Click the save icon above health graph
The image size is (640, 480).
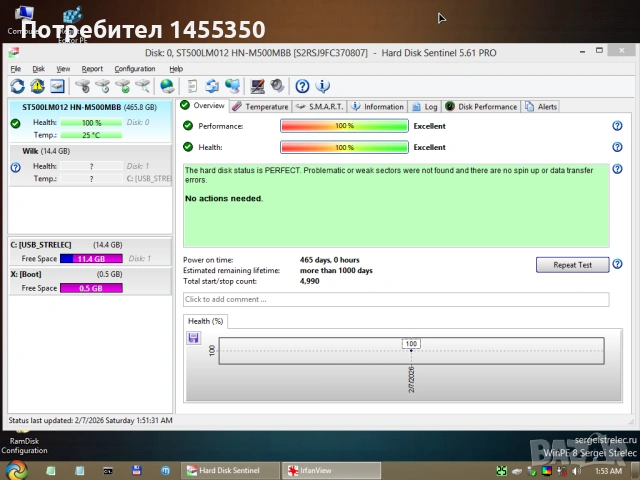pos(193,338)
